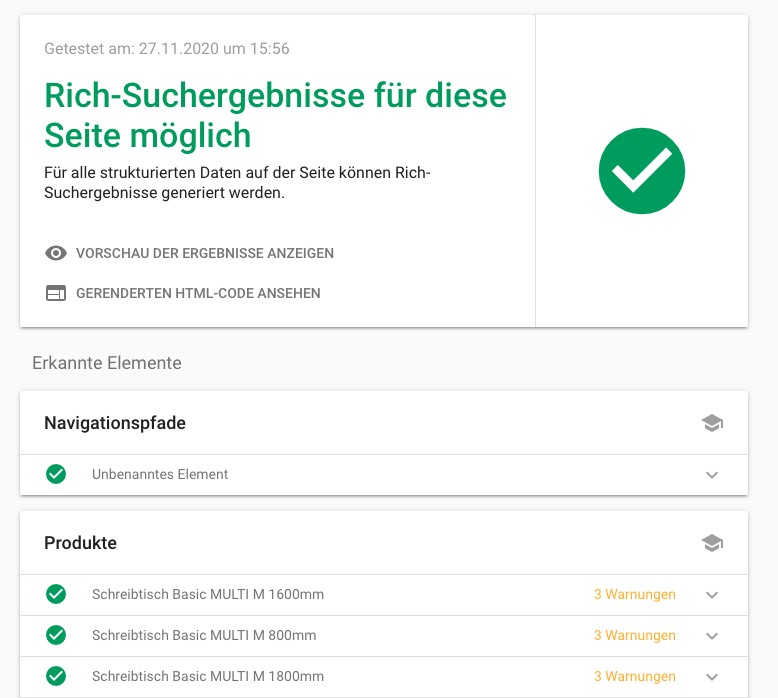Click VORSCHAU DER ERGEBNISSE ANZEIGEN
778x698 pixels.
(205, 253)
